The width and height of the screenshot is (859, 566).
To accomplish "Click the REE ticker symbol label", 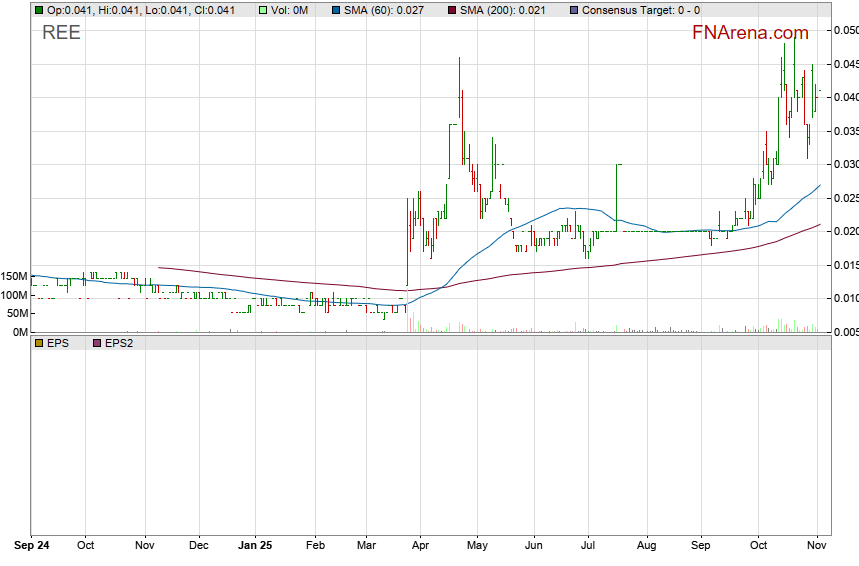I will coord(61,32).
